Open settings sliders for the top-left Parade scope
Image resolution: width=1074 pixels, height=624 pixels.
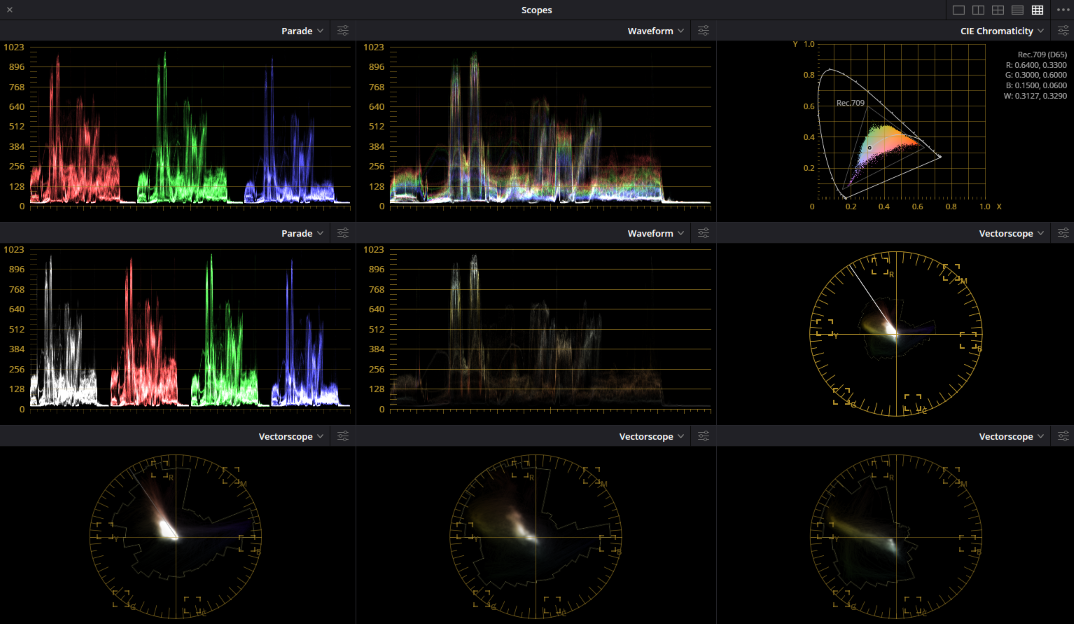click(342, 30)
